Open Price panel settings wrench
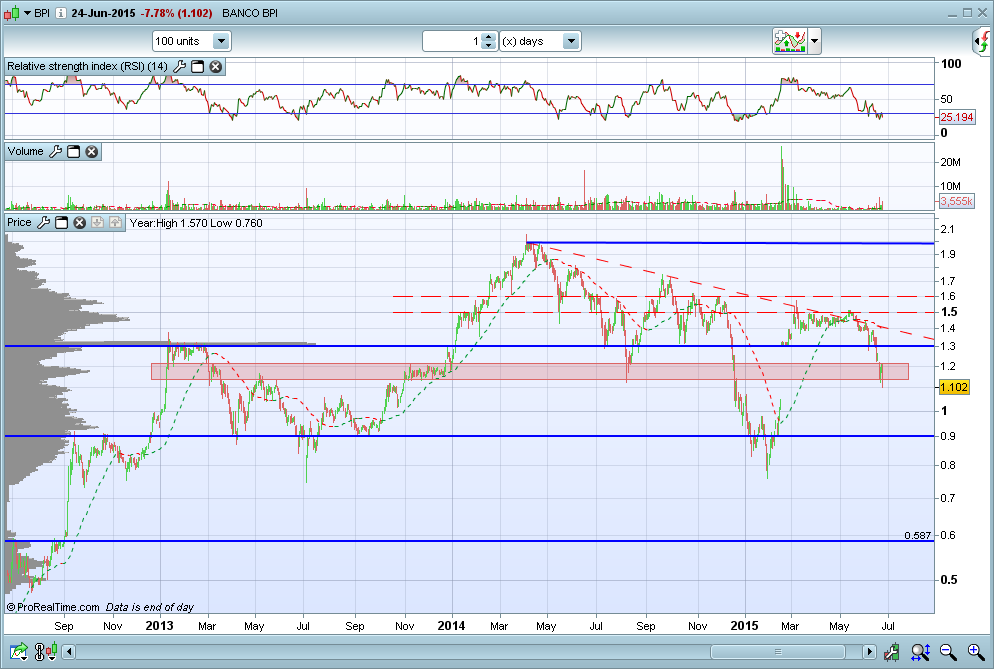This screenshot has height=669, width=994. tap(44, 223)
